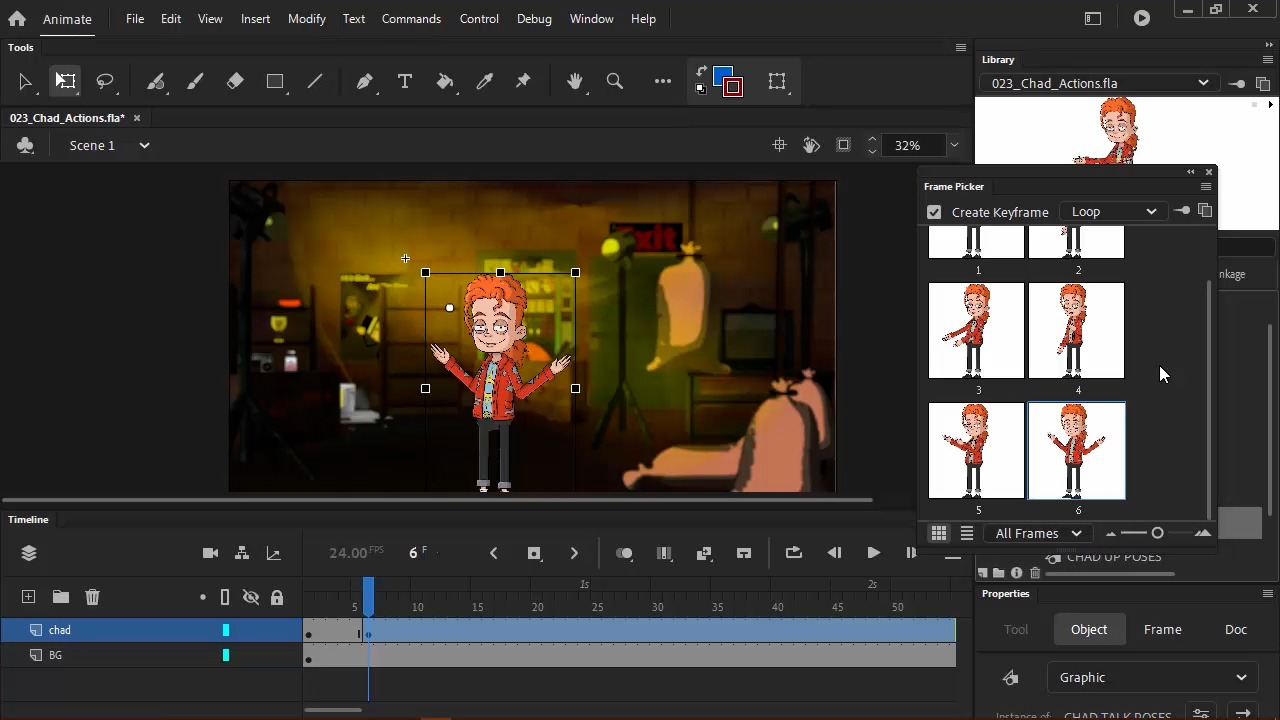Switch to the Frame tab in Properties

point(1162,629)
